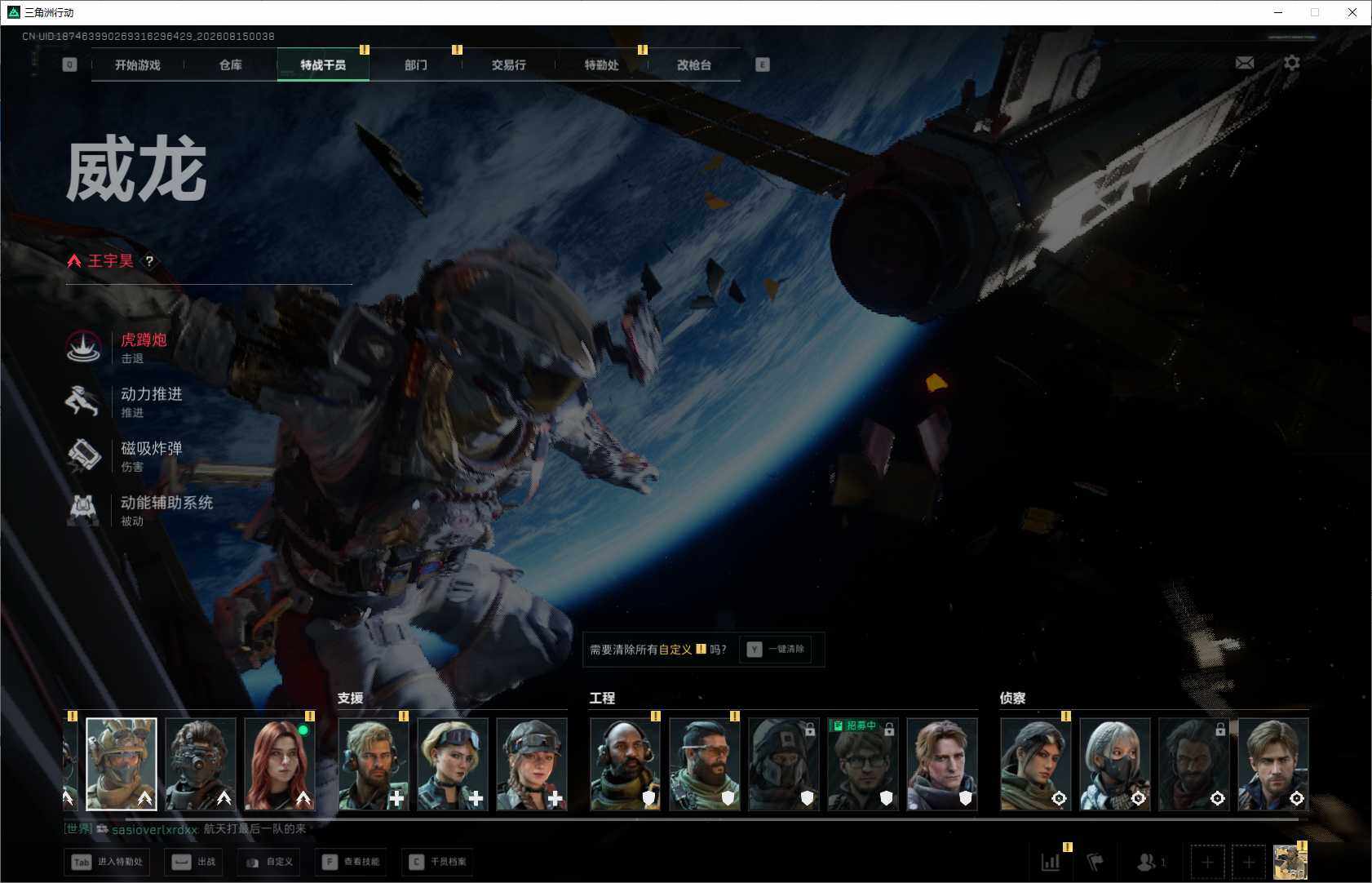Viewport: 1372px width, 883px height.
Task: Click the 支援 category heading
Action: [x=351, y=699]
